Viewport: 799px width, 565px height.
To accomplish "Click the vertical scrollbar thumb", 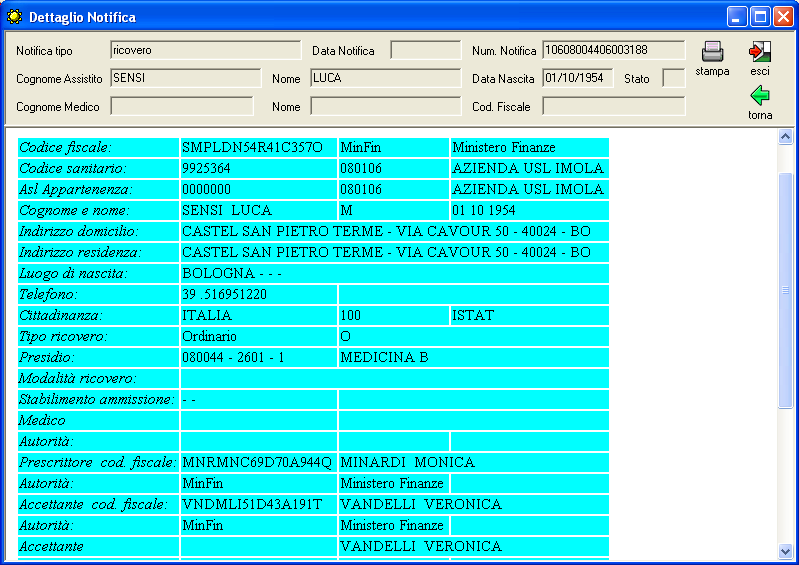I will coord(785,290).
